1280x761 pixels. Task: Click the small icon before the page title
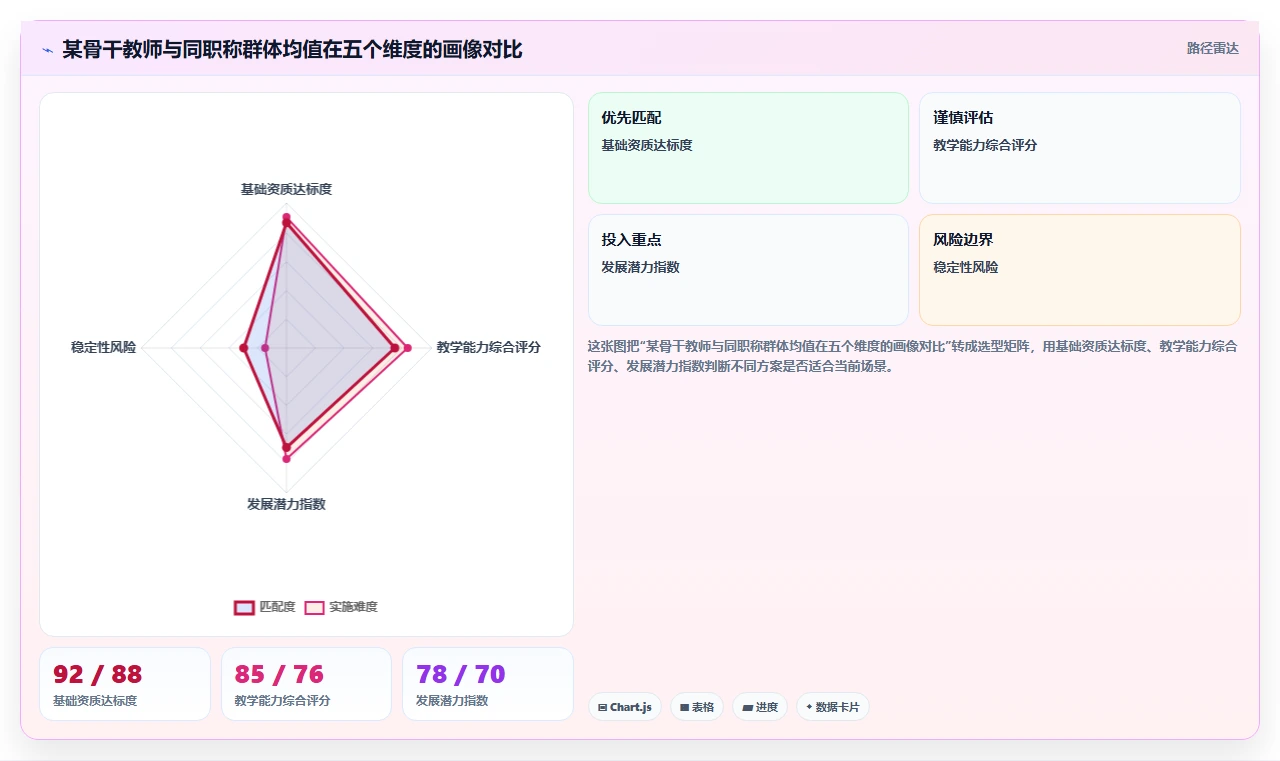[47, 50]
